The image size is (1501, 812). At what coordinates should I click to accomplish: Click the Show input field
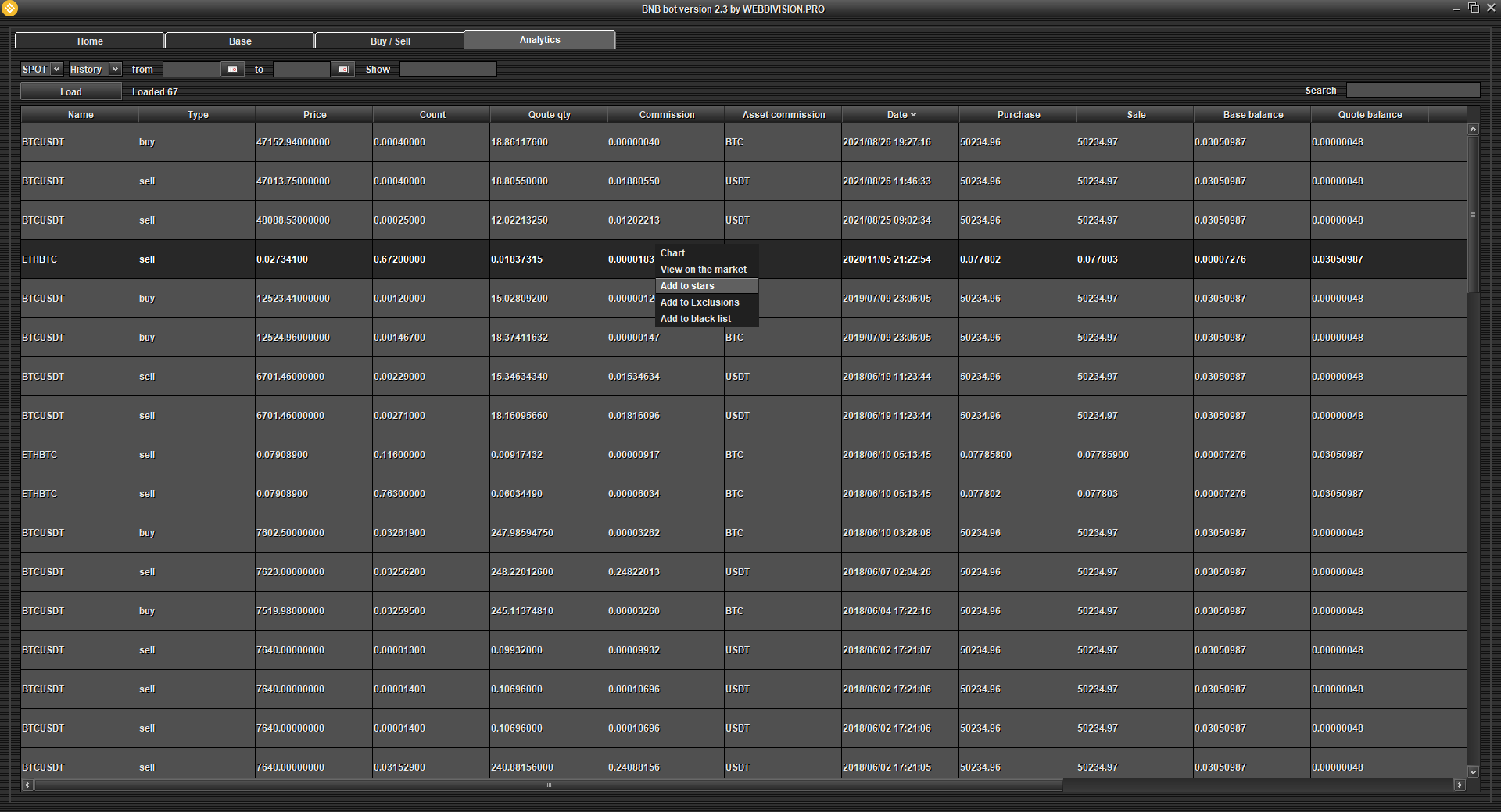click(x=448, y=70)
